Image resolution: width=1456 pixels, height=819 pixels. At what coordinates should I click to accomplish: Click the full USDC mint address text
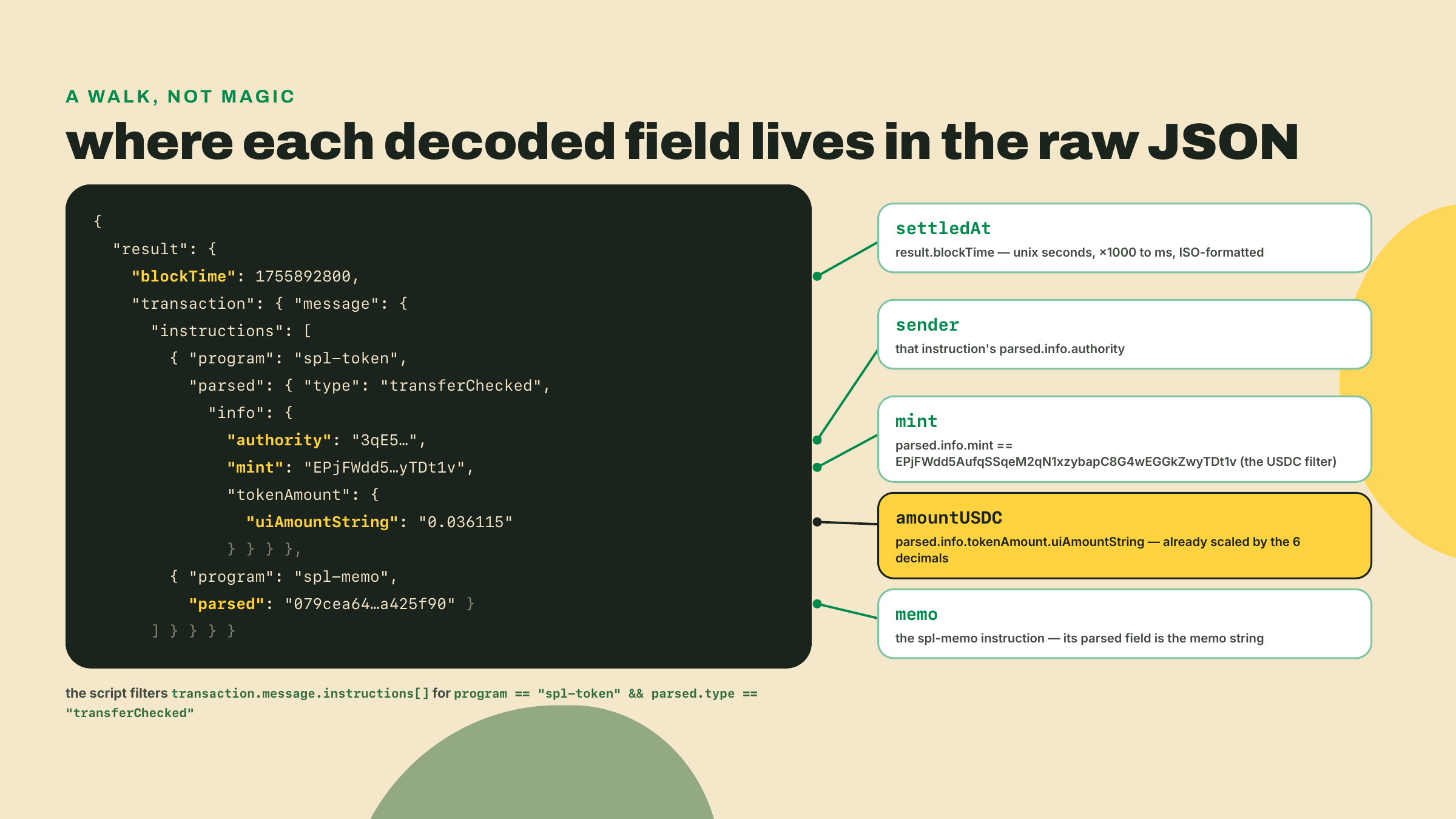(x=1066, y=462)
